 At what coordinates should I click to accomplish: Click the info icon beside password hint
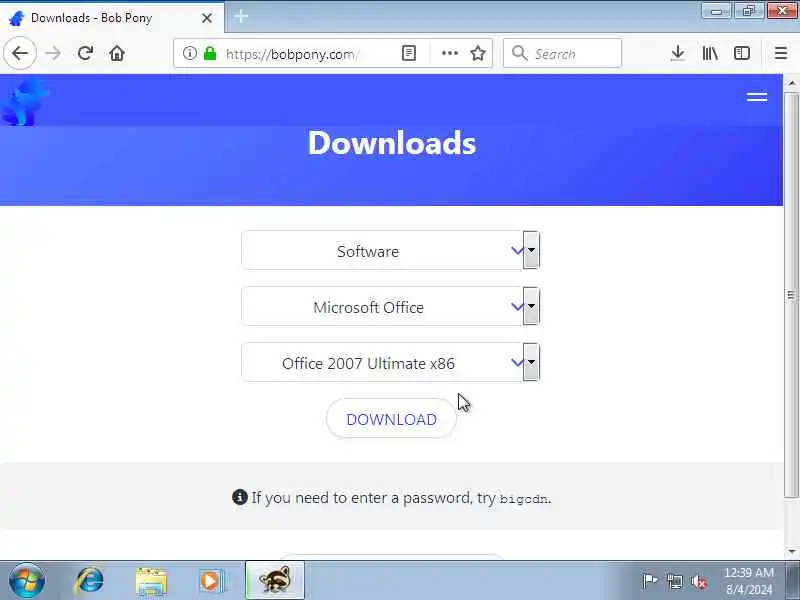tap(239, 497)
